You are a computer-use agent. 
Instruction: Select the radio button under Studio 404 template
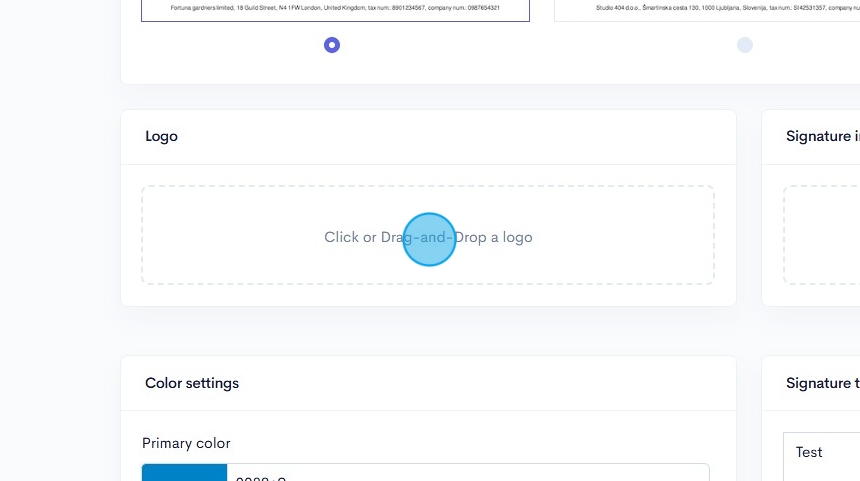(x=744, y=45)
